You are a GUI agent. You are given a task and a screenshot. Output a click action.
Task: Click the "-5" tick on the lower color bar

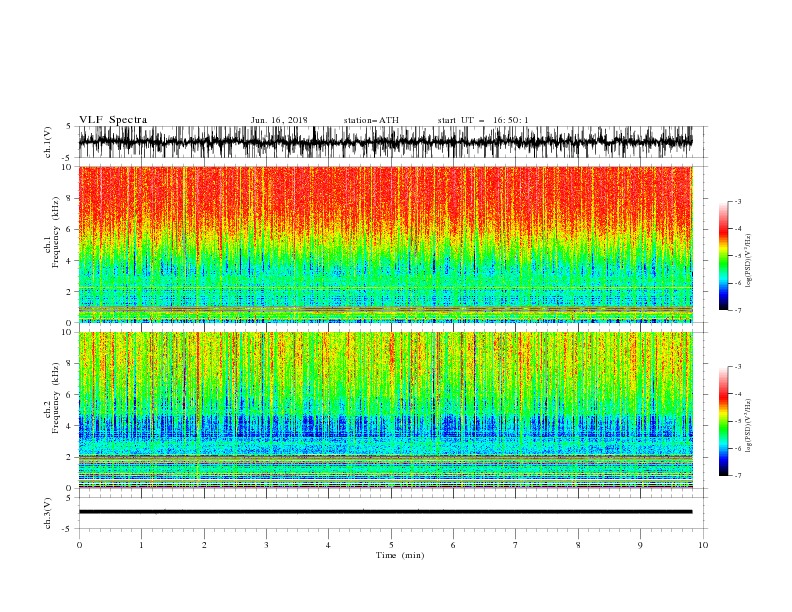click(x=738, y=421)
